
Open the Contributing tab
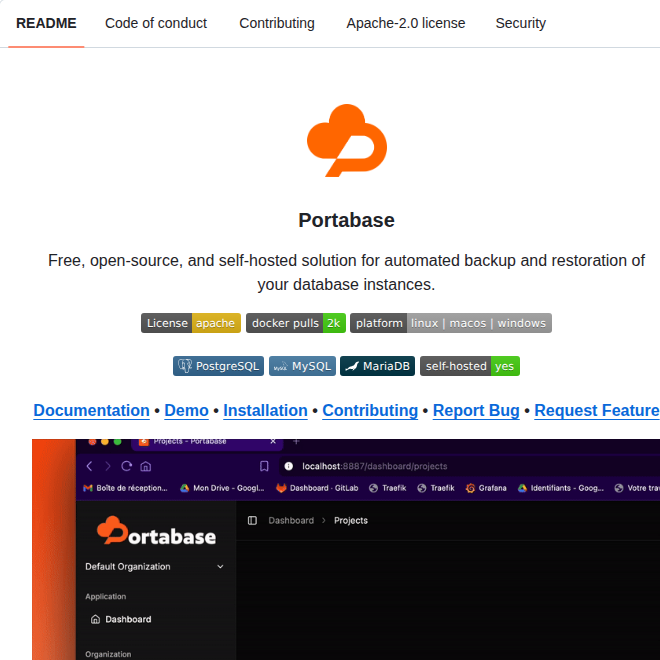pos(277,23)
